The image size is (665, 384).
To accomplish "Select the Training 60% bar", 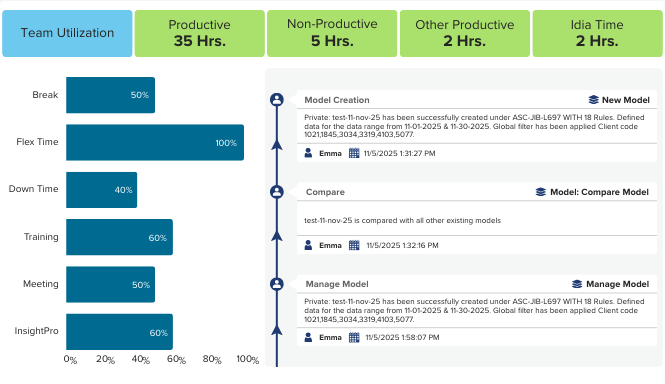I will coord(119,237).
